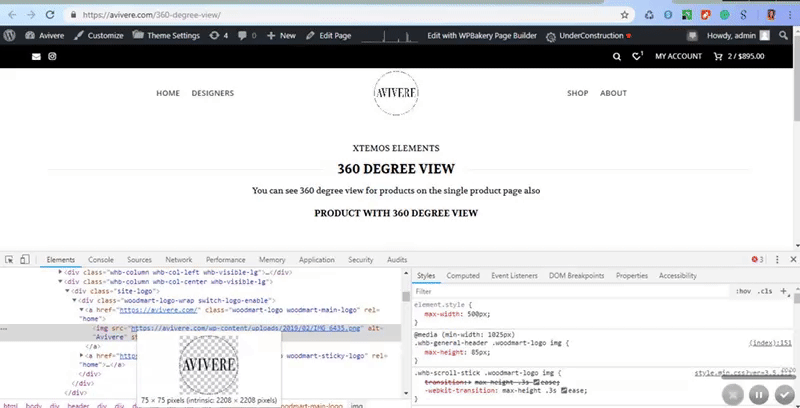The height and width of the screenshot is (408, 800).
Task: Click the browser back arrow
Action: point(12,15)
